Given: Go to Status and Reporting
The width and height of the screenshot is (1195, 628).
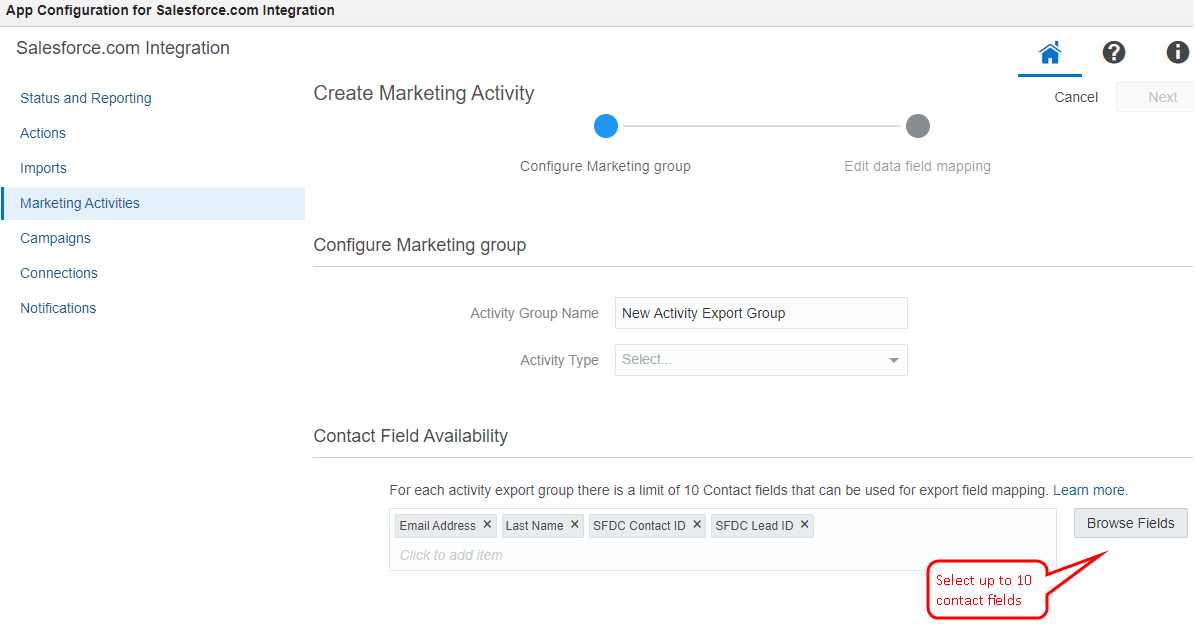Looking at the screenshot, I should (x=85, y=98).
